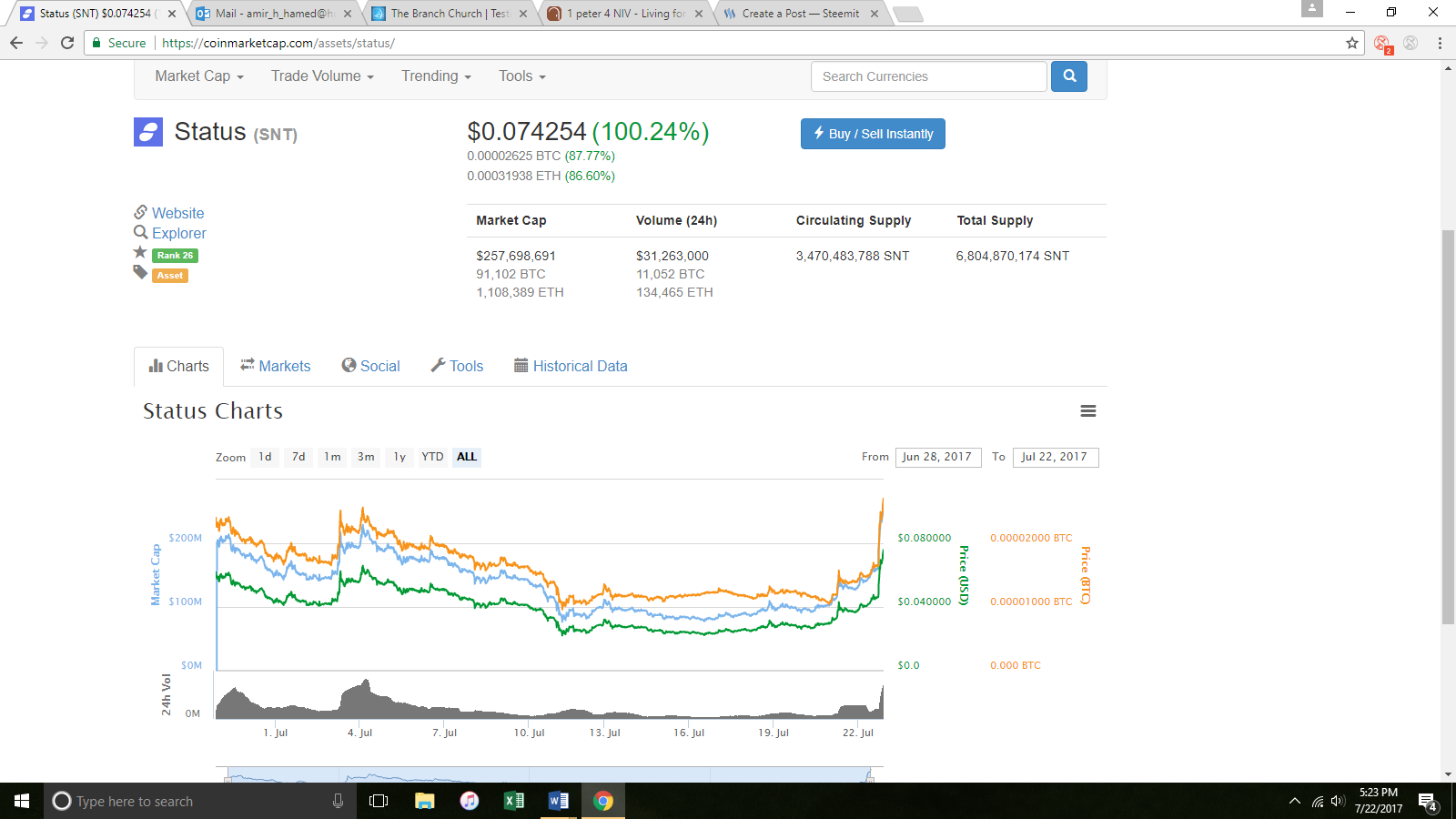Click the browser back arrow
The width and height of the screenshot is (1456, 819).
[16, 43]
